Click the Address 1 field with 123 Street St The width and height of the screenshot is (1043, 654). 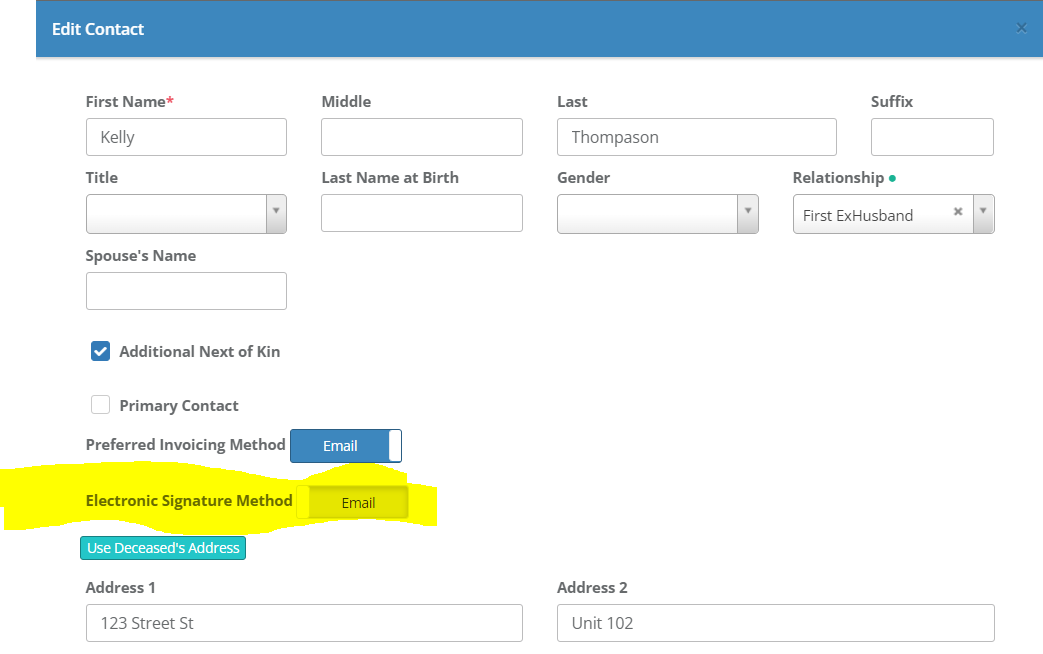click(x=304, y=622)
